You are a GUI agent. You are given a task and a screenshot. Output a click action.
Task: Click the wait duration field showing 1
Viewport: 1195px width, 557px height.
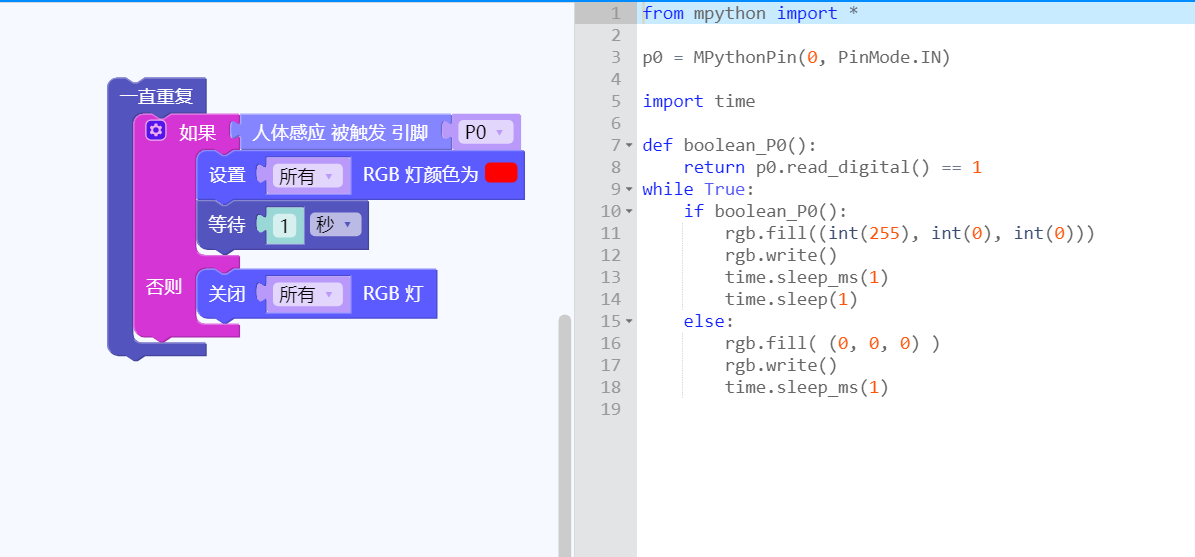coord(285,226)
